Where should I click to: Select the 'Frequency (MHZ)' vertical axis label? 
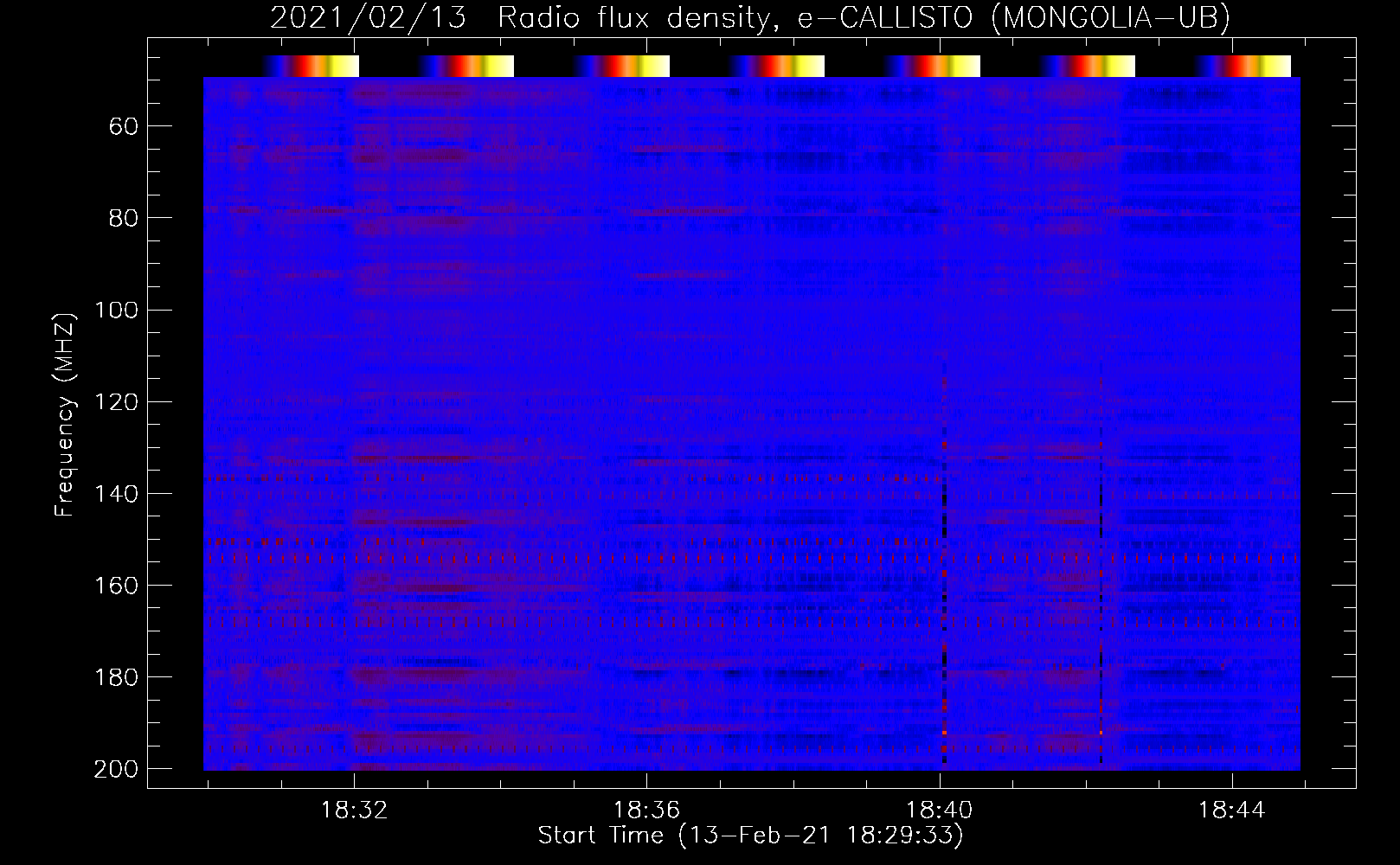[x=64, y=414]
